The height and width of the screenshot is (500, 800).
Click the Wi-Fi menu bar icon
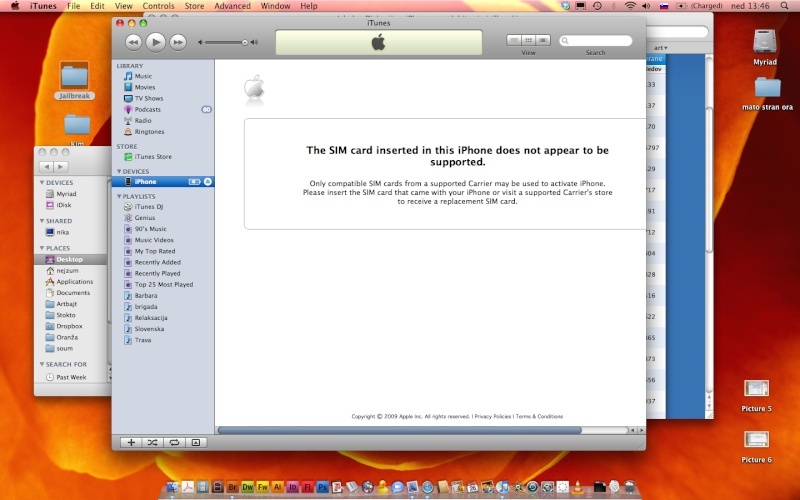coord(631,6)
